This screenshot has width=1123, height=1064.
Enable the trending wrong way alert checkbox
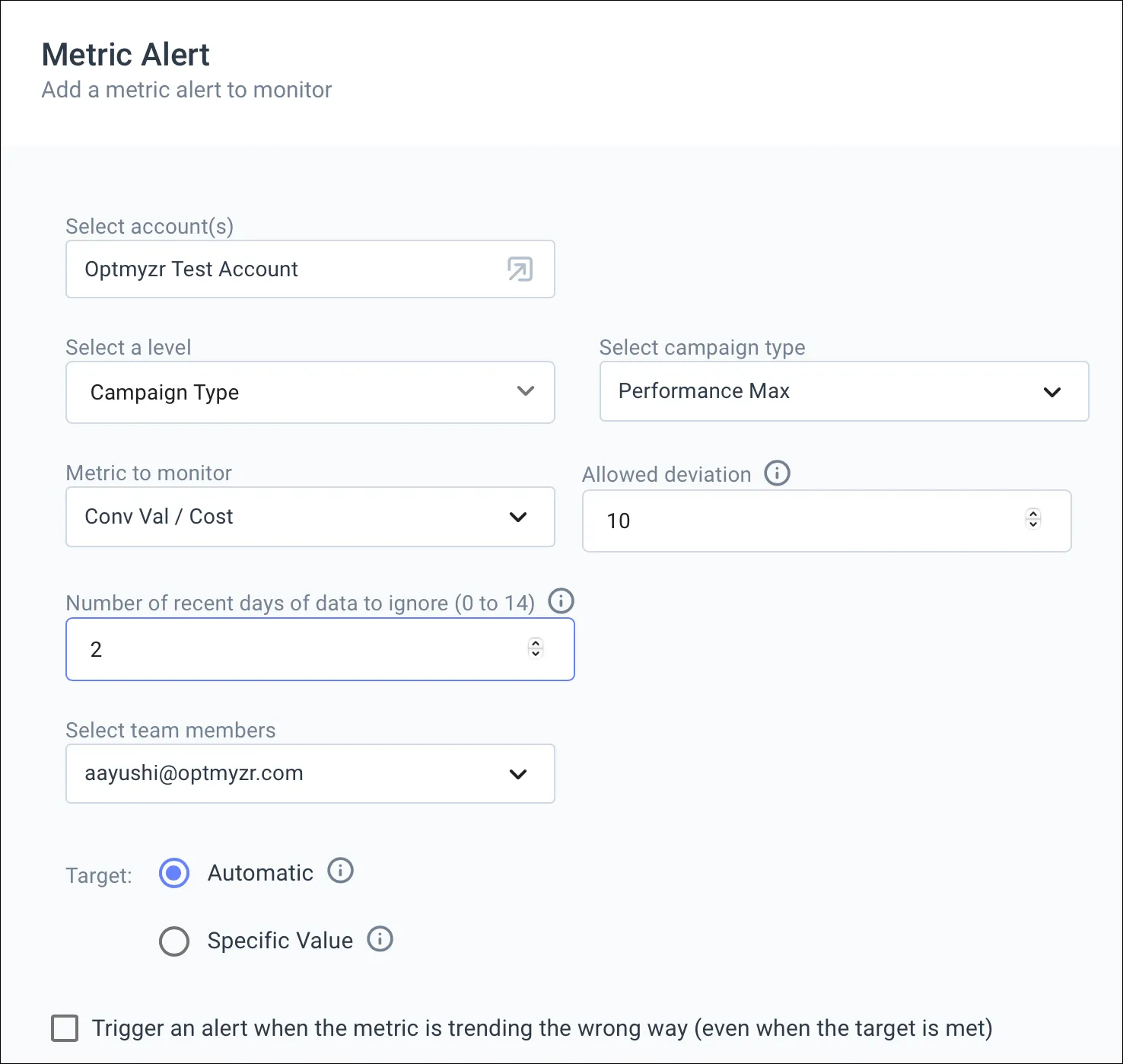(x=65, y=1028)
